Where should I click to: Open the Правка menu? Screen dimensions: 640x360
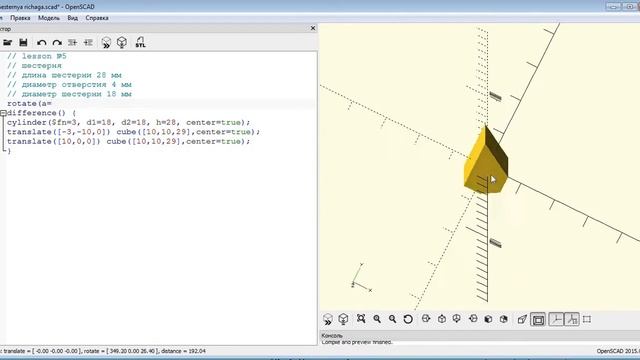click(20, 18)
